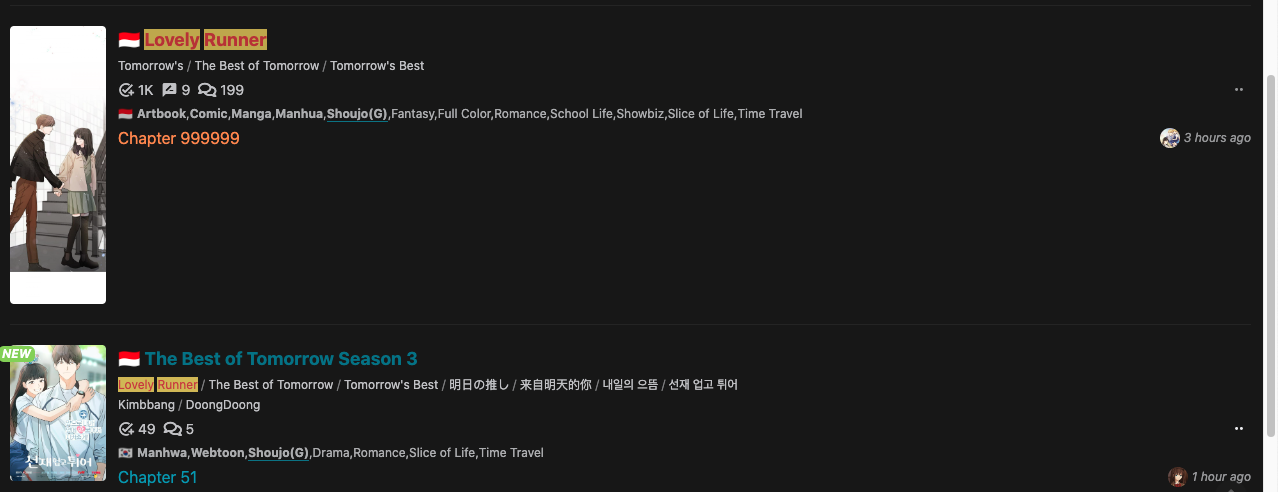Click uploader avatar beside 3 hours ago
This screenshot has height=492, width=1278.
pyautogui.click(x=1170, y=138)
